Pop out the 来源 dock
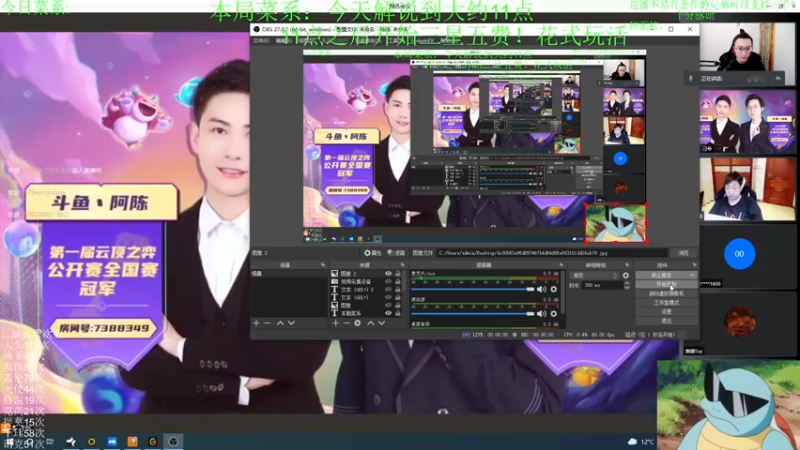Image resolution: width=800 pixels, height=450 pixels. tap(402, 265)
